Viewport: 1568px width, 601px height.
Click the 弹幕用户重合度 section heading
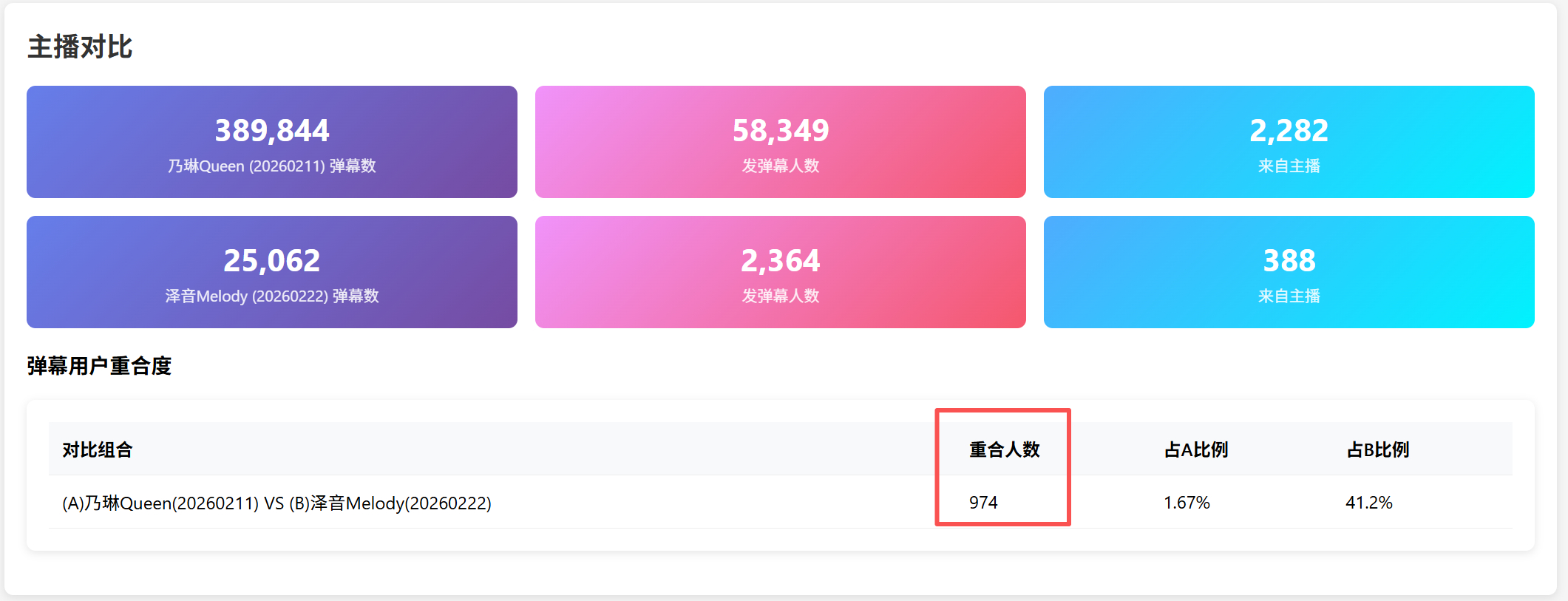[x=99, y=366]
